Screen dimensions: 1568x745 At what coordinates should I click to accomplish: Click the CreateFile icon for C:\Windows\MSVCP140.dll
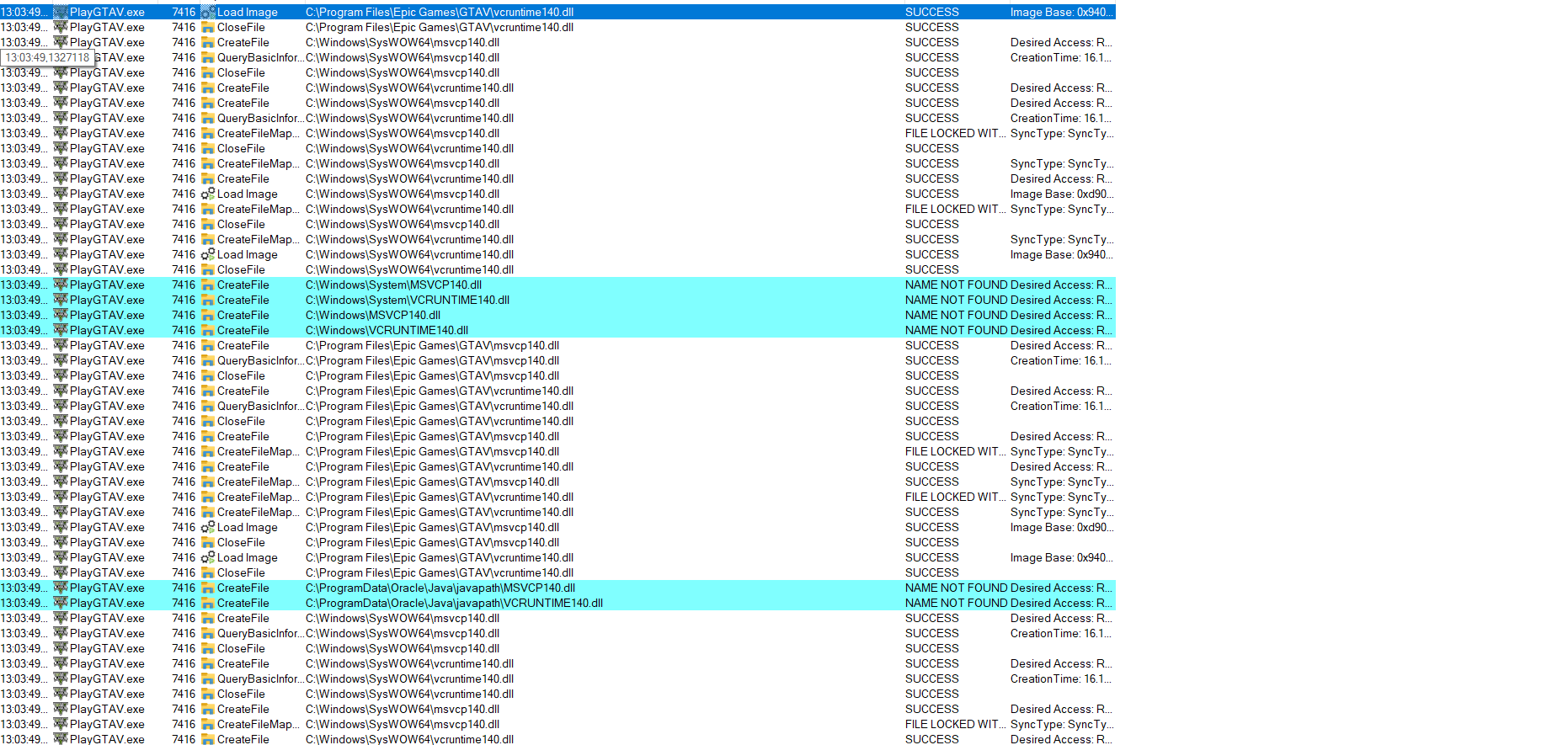pyautogui.click(x=208, y=316)
